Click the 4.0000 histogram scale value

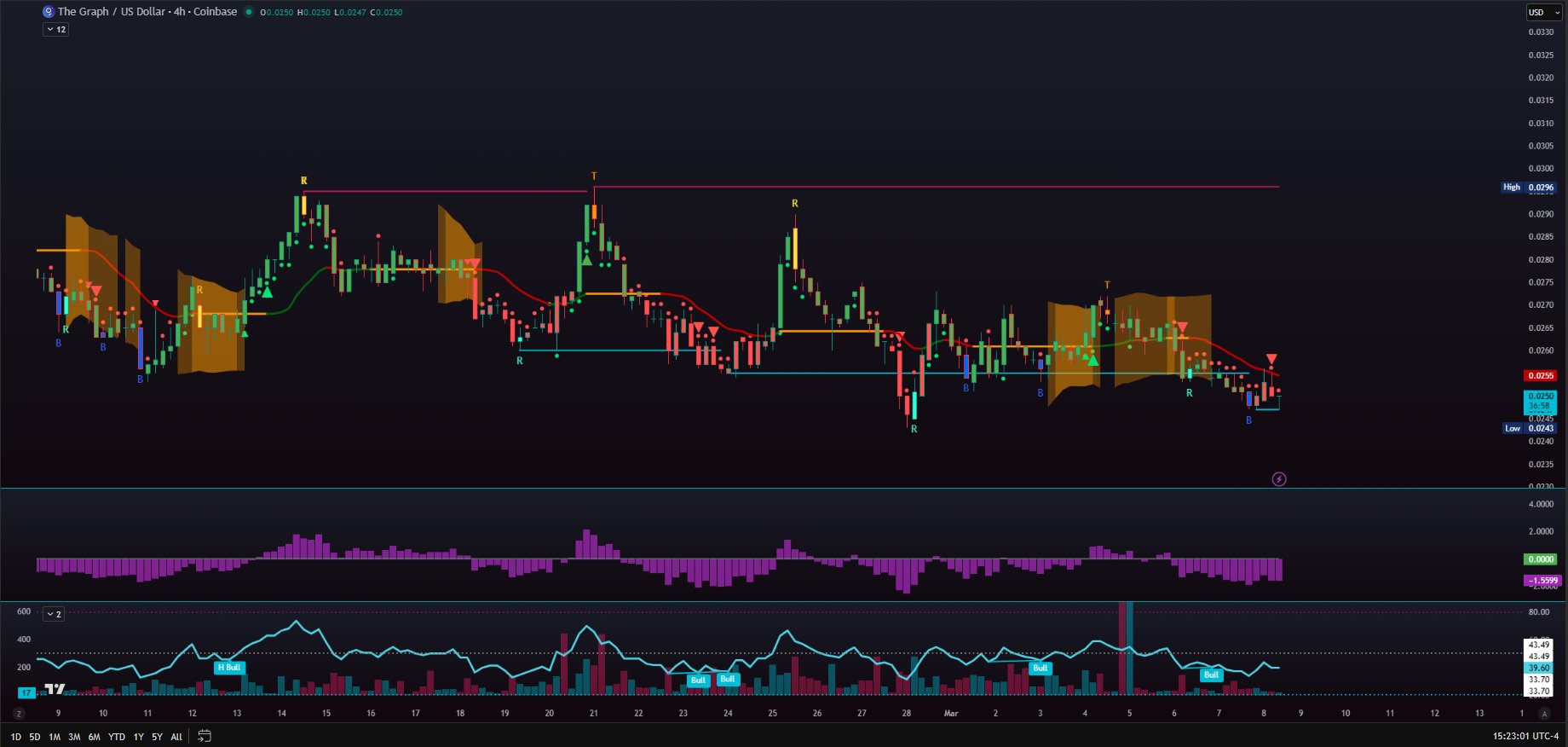tap(1541, 505)
